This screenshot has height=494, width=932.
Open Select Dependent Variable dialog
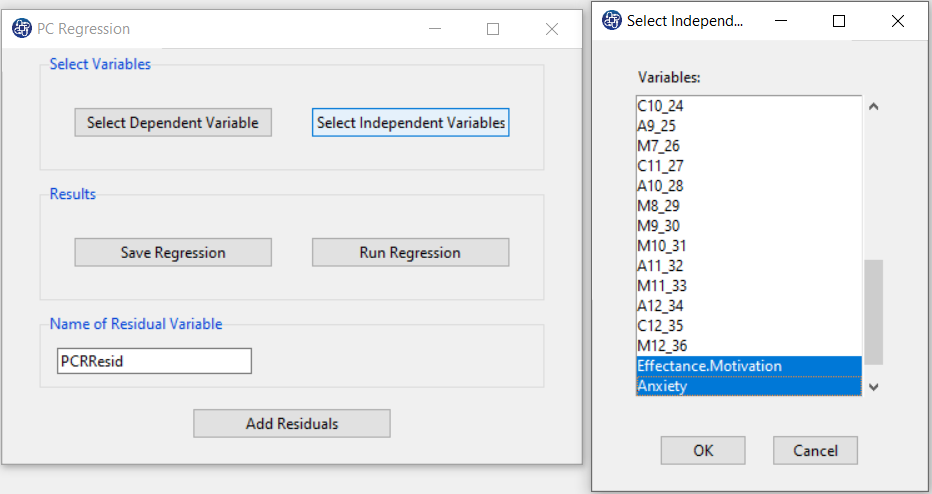click(x=173, y=122)
